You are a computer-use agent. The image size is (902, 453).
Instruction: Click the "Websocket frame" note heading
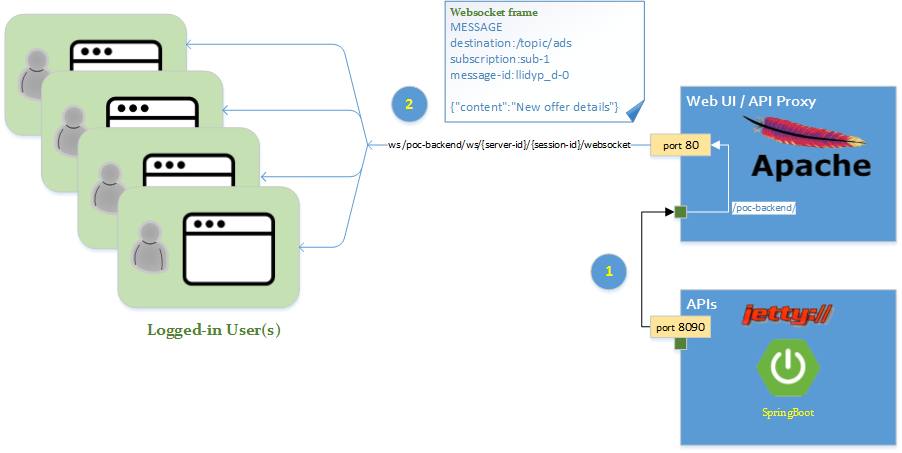click(494, 12)
